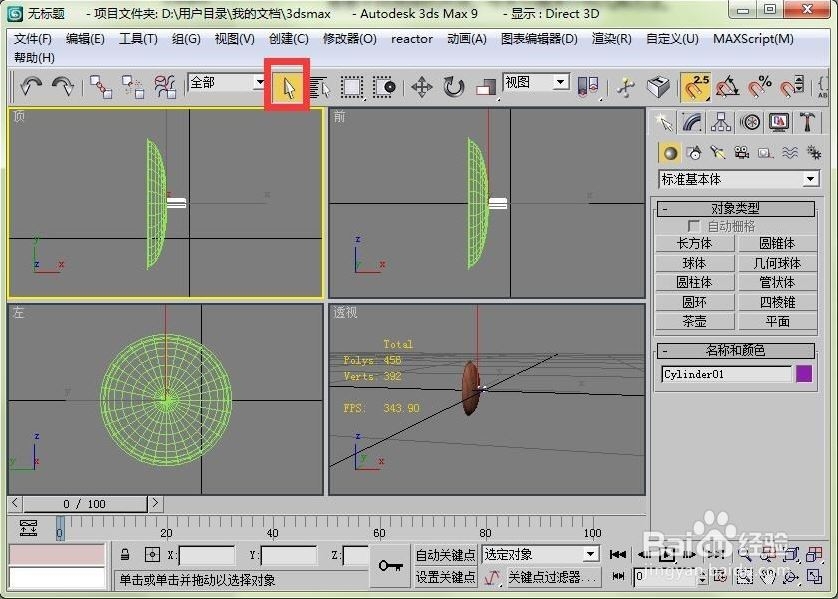Viewport: 838px width, 599px height.
Task: Open the 工具(T) menu
Action: click(138, 39)
